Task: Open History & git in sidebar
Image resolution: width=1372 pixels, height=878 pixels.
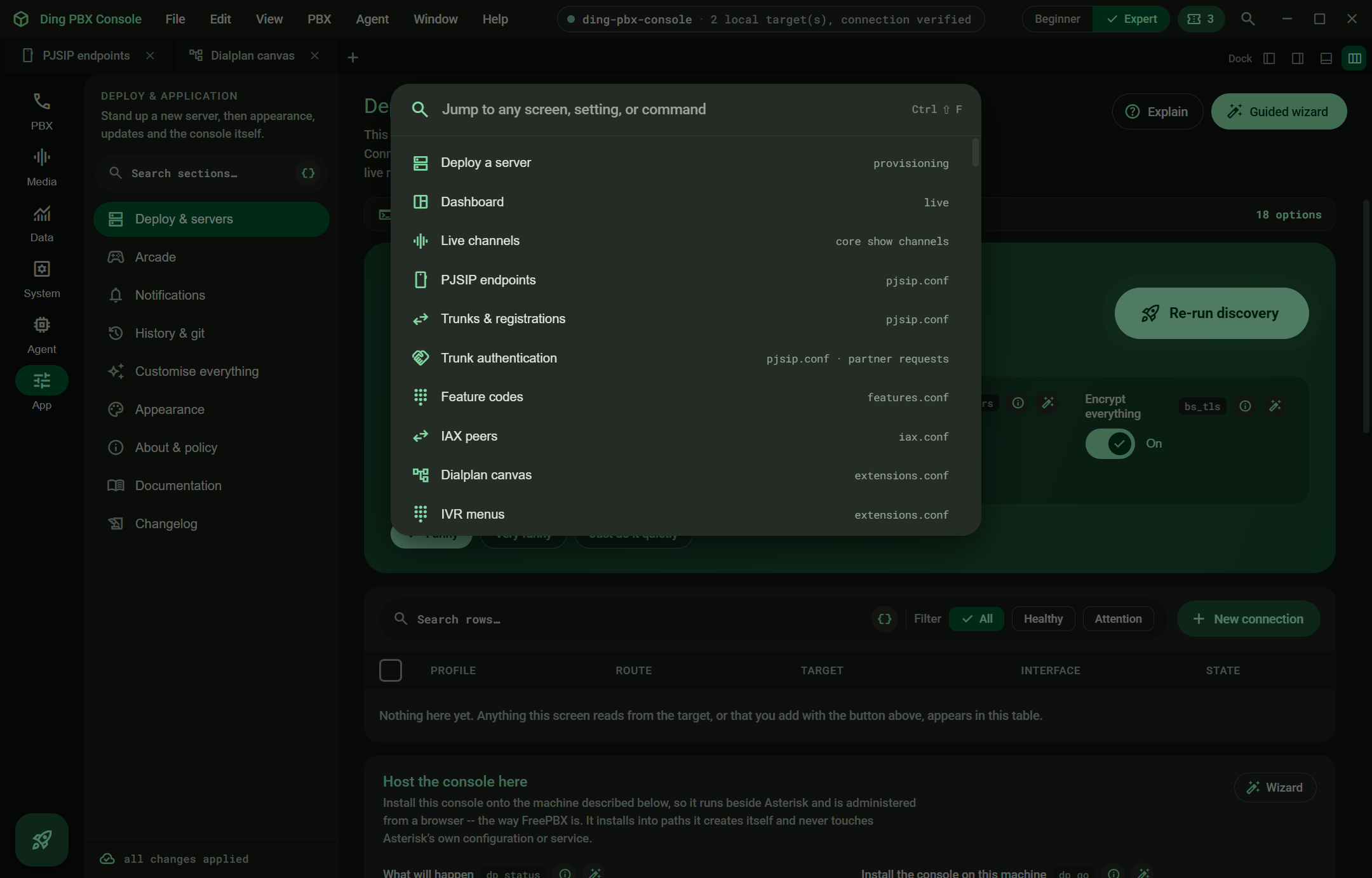Action: point(212,333)
